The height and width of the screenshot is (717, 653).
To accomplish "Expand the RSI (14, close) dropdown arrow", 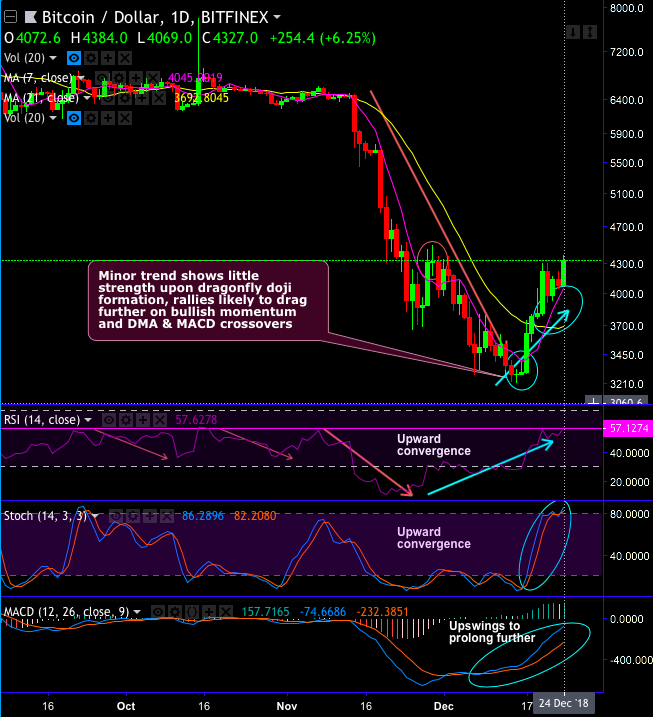I will 88,420.
